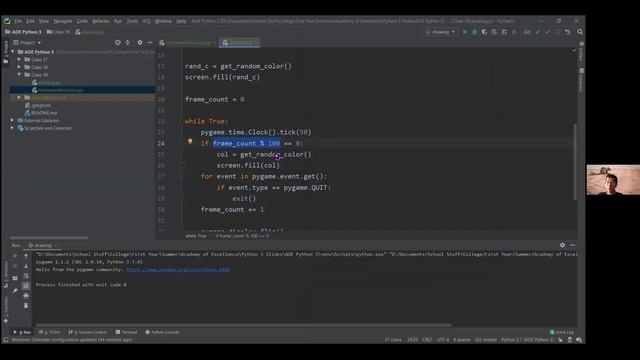Open the Help menu

[x=181, y=21]
